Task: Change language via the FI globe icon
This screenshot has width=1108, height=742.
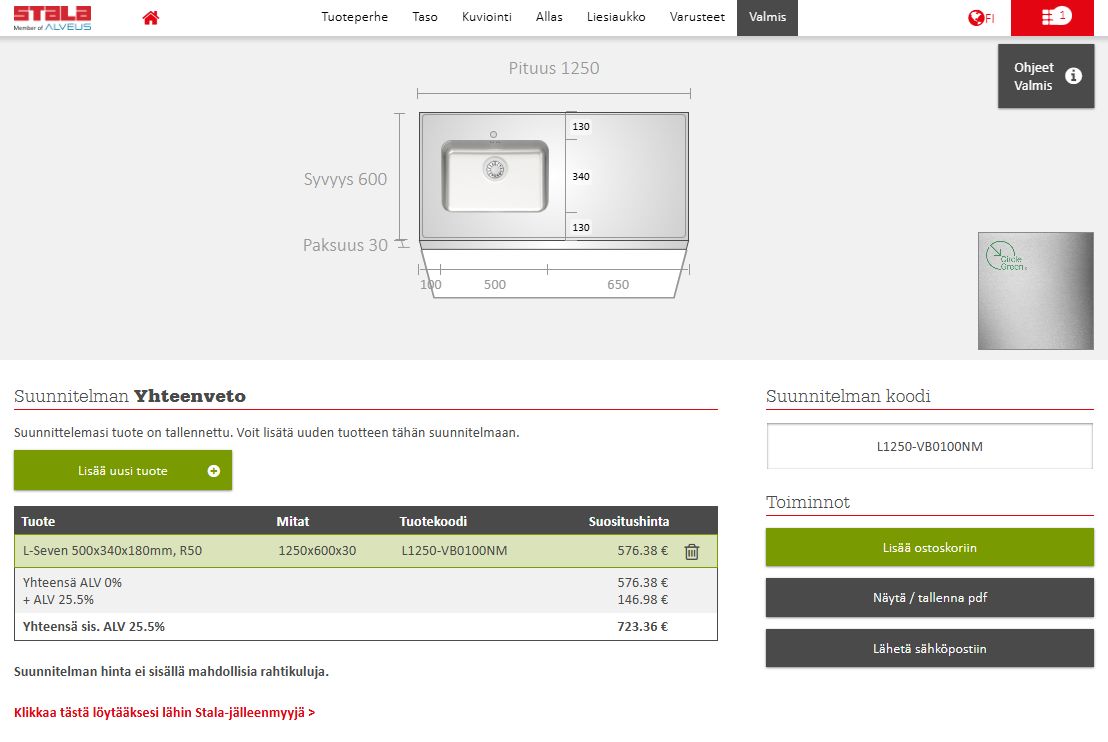Action: click(x=981, y=18)
